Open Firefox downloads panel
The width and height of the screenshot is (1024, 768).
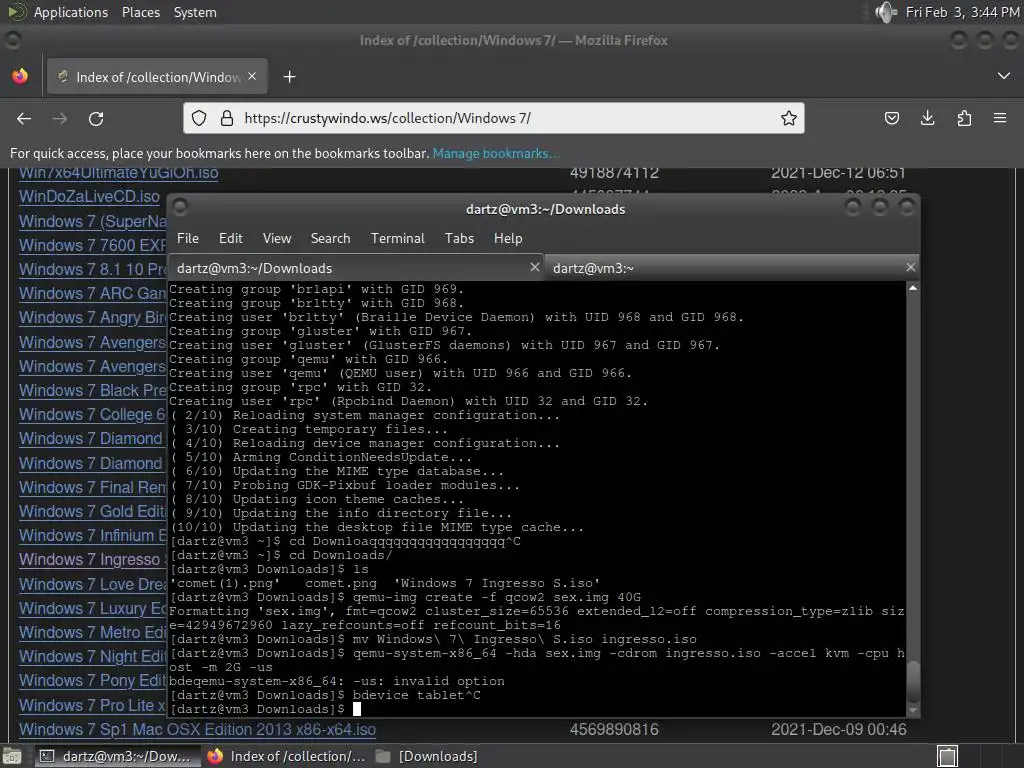(x=927, y=118)
